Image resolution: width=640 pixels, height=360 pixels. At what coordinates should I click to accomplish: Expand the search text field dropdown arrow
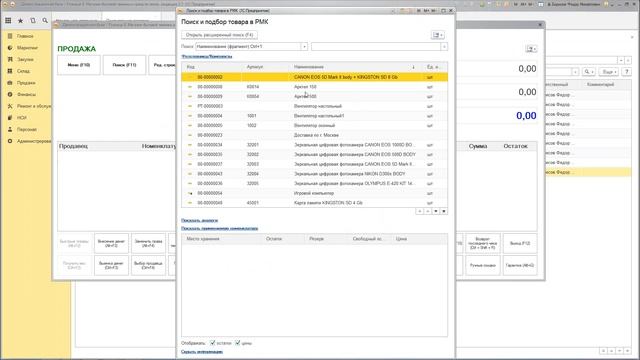pyautogui.click(x=444, y=47)
